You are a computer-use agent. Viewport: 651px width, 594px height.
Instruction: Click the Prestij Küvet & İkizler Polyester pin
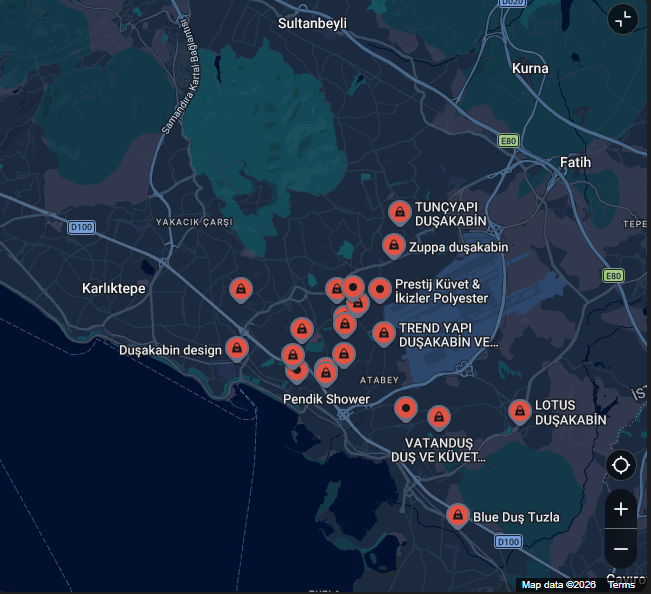380,289
